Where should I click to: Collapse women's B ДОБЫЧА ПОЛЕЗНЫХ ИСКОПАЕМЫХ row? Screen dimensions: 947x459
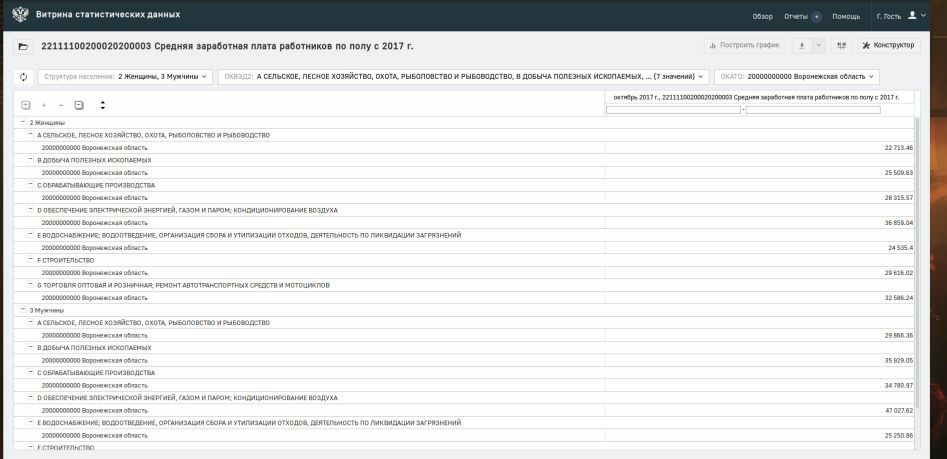pyautogui.click(x=31, y=160)
